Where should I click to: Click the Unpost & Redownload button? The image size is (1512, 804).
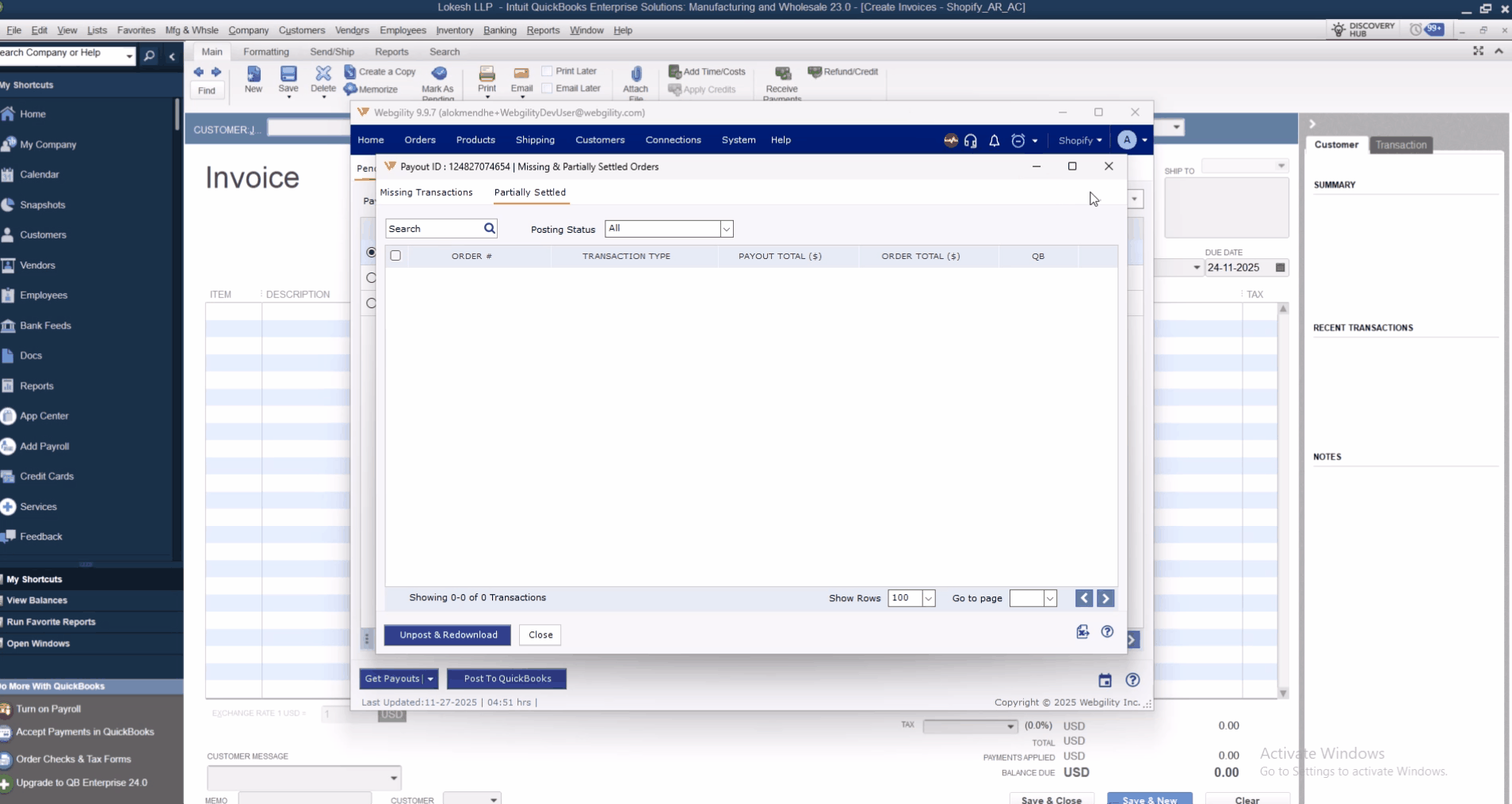(448, 635)
